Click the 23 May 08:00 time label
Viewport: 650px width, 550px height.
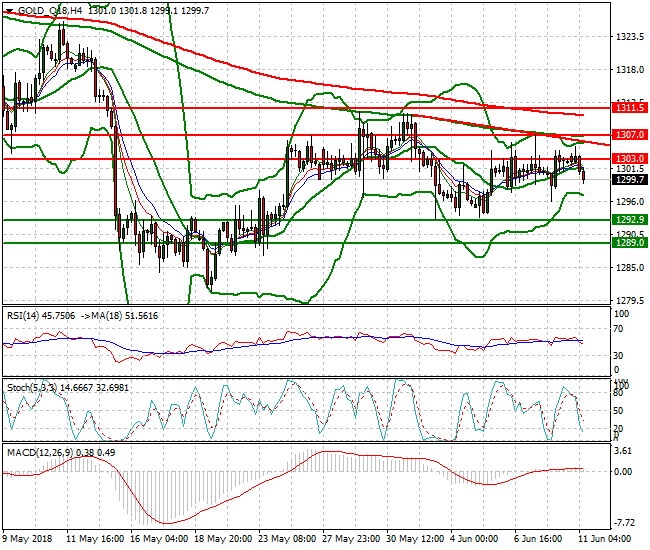click(x=287, y=539)
